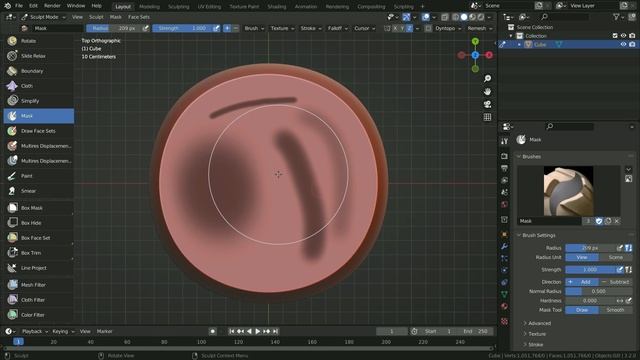The width and height of the screenshot is (640, 360).
Task: Select the Cloth brush tool
Action: 39,86
